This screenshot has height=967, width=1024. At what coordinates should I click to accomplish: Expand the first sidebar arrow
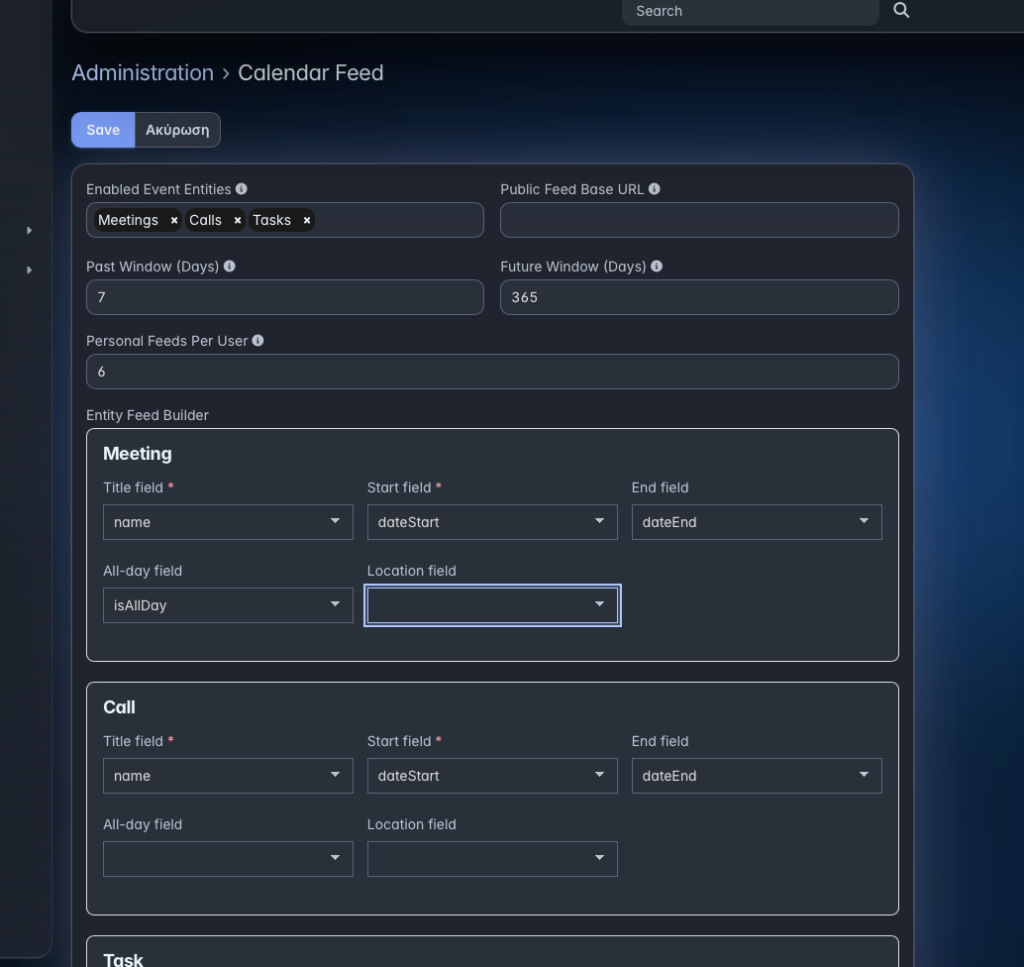coord(29,230)
